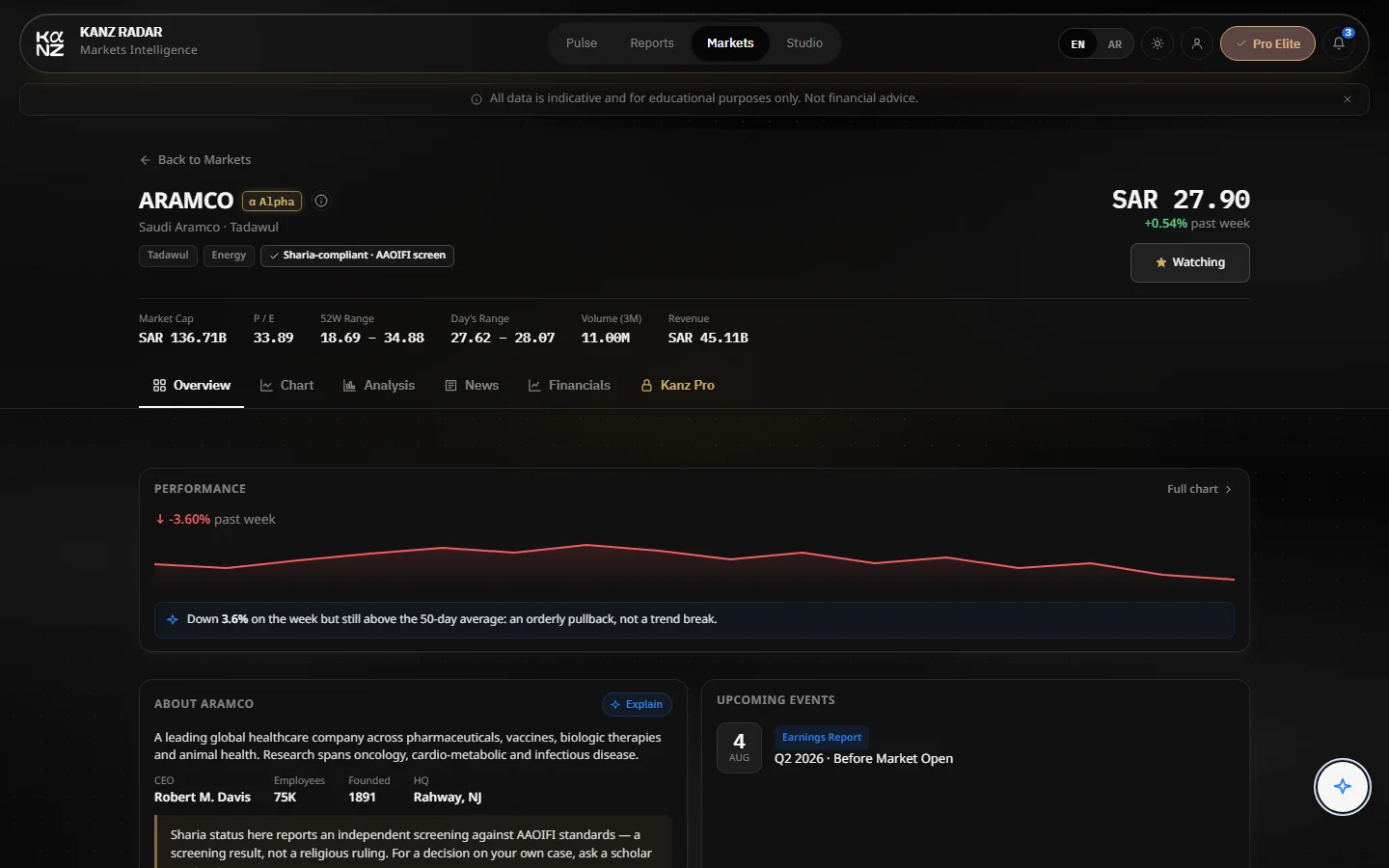Click the P/E value 33.89
The height and width of the screenshot is (868, 1389).
(273, 338)
